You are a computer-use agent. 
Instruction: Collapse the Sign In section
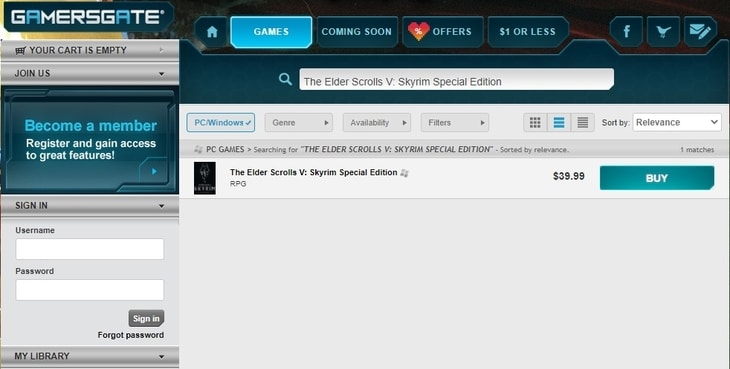coord(90,206)
